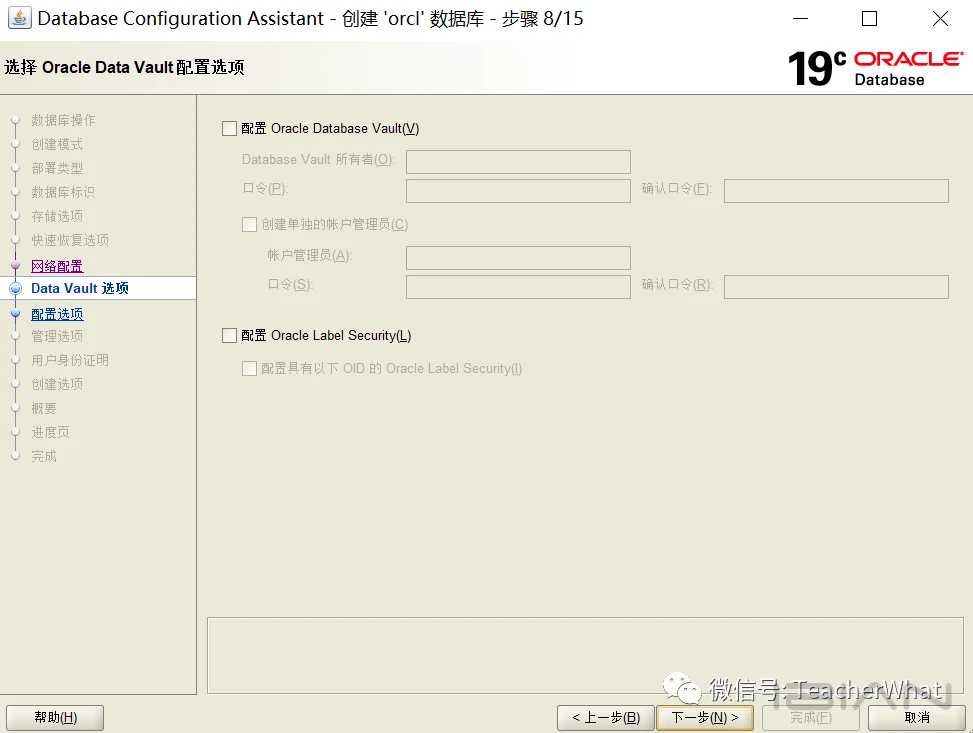Click the 数据库操作 step text
Image resolution: width=973 pixels, height=733 pixels.
coord(63,120)
